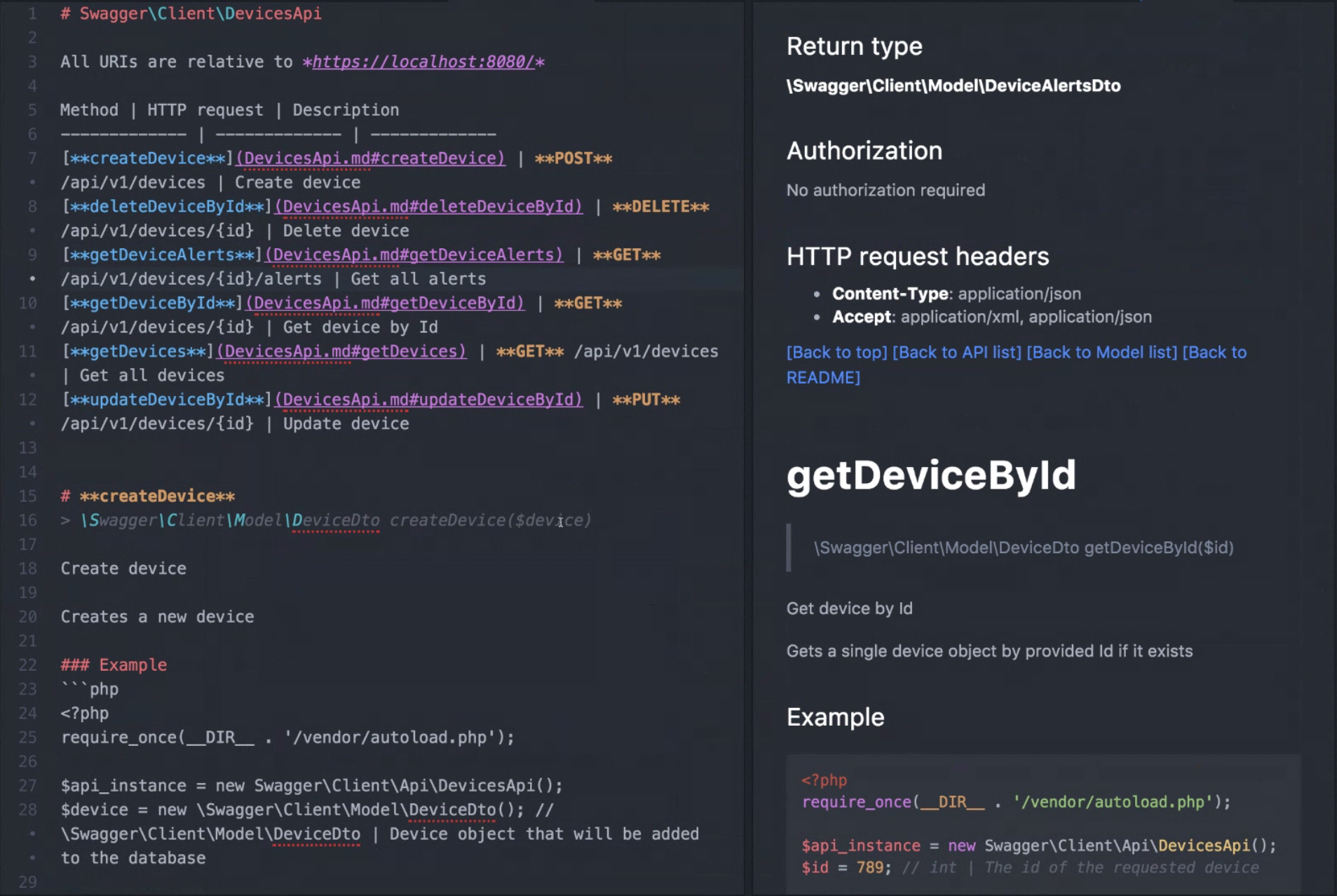This screenshot has height=896, width=1337.
Task: Click the 'Content-Type: application/json' bullet
Action: tap(956, 294)
